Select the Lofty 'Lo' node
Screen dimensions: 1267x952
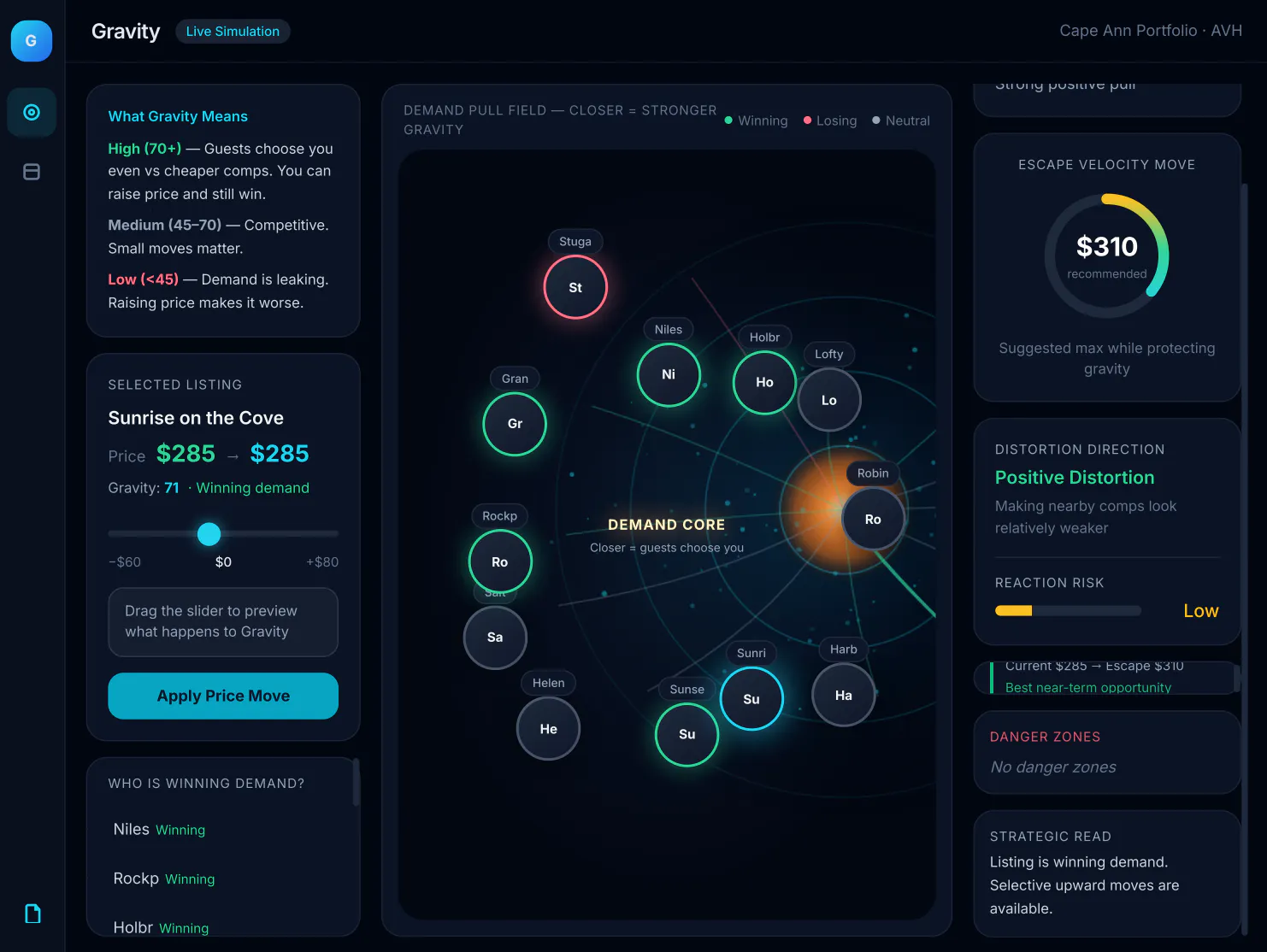829,400
